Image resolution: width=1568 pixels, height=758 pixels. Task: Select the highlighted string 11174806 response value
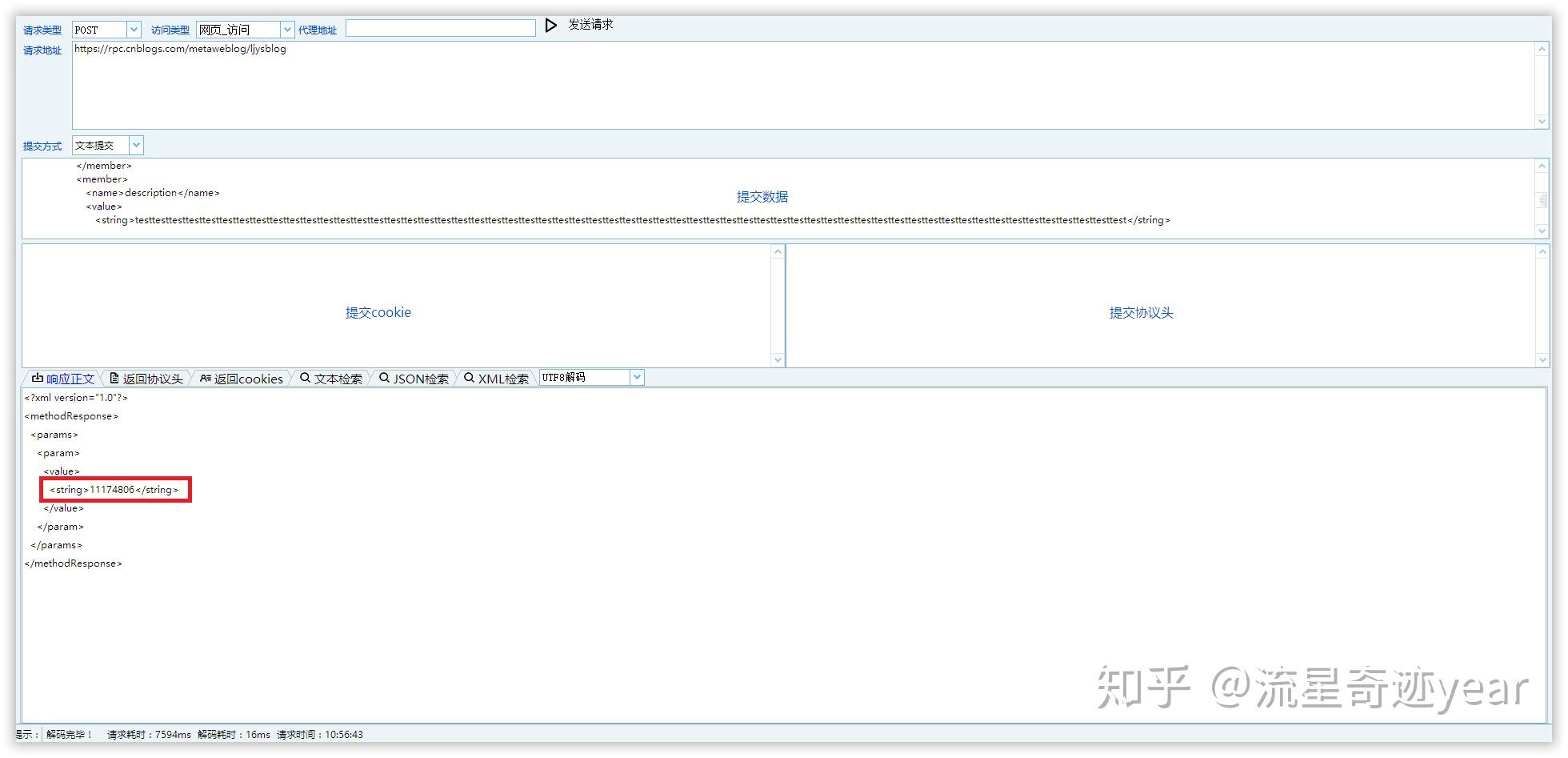(114, 489)
